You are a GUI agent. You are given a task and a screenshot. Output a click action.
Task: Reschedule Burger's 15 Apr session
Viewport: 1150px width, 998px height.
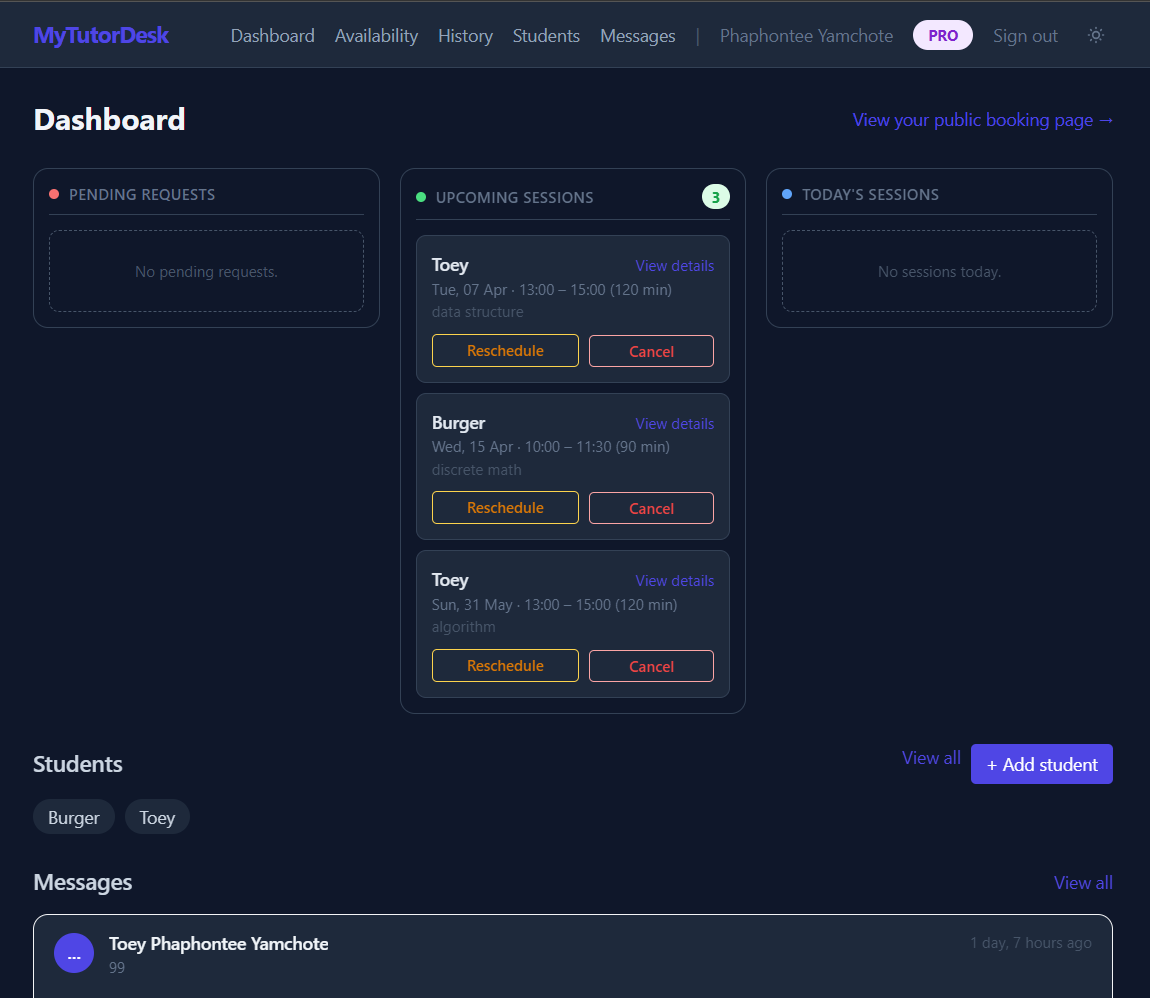click(505, 507)
